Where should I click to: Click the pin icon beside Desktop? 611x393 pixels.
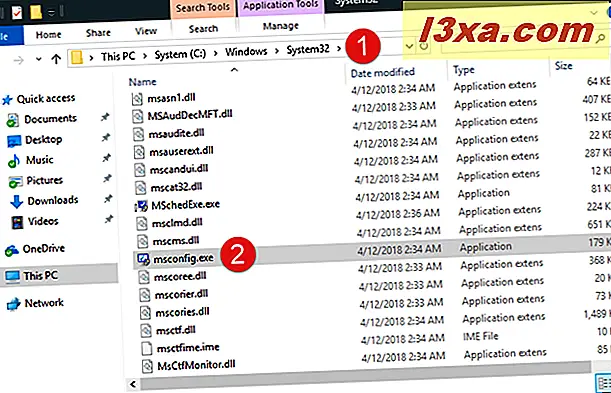[106, 137]
